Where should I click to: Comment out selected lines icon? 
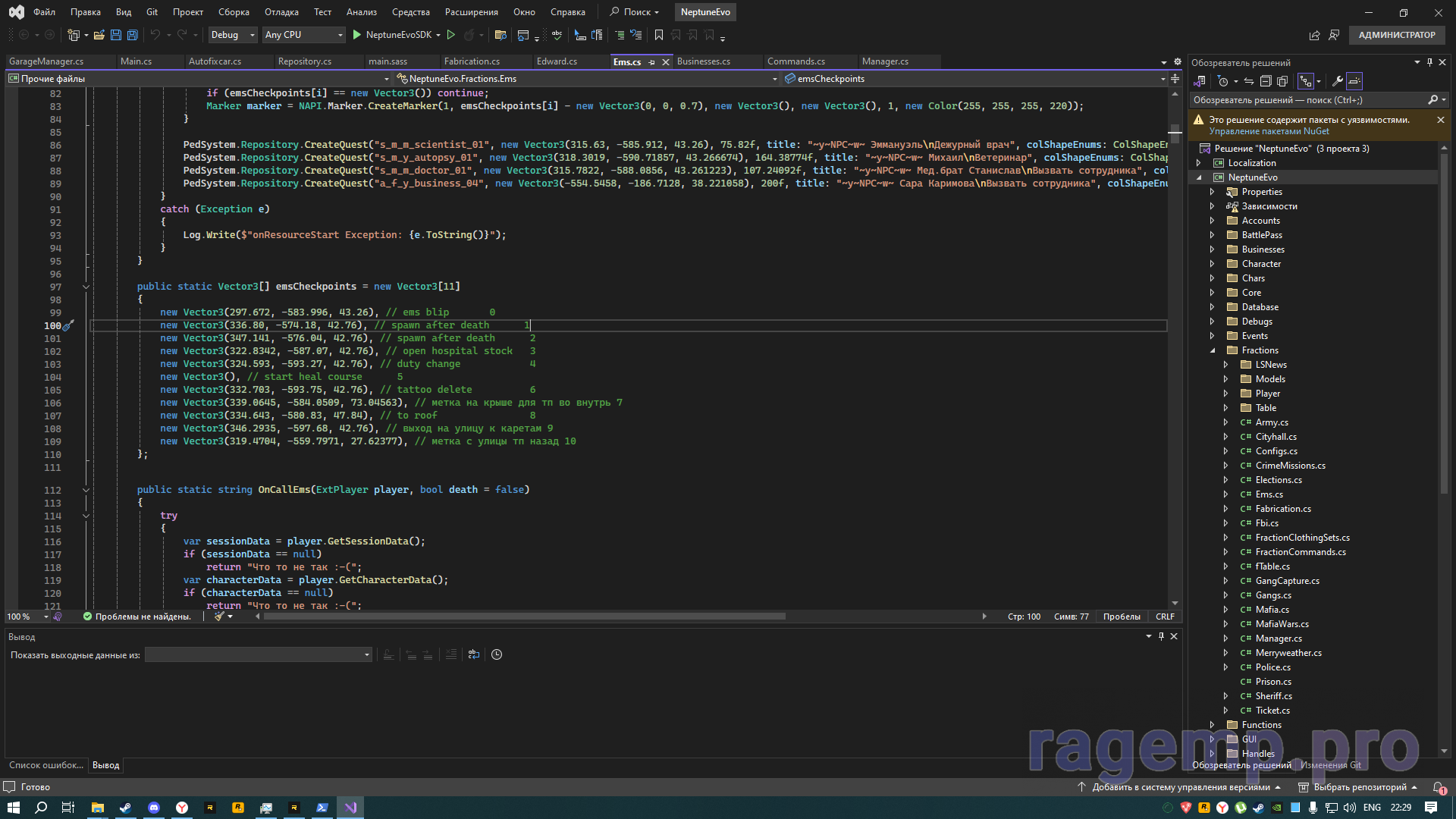pos(620,35)
